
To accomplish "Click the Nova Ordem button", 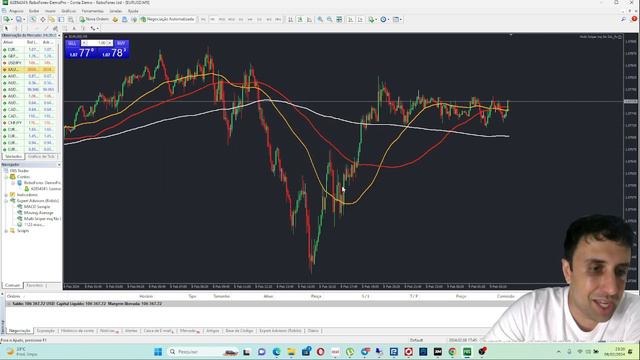I will 94,19.
